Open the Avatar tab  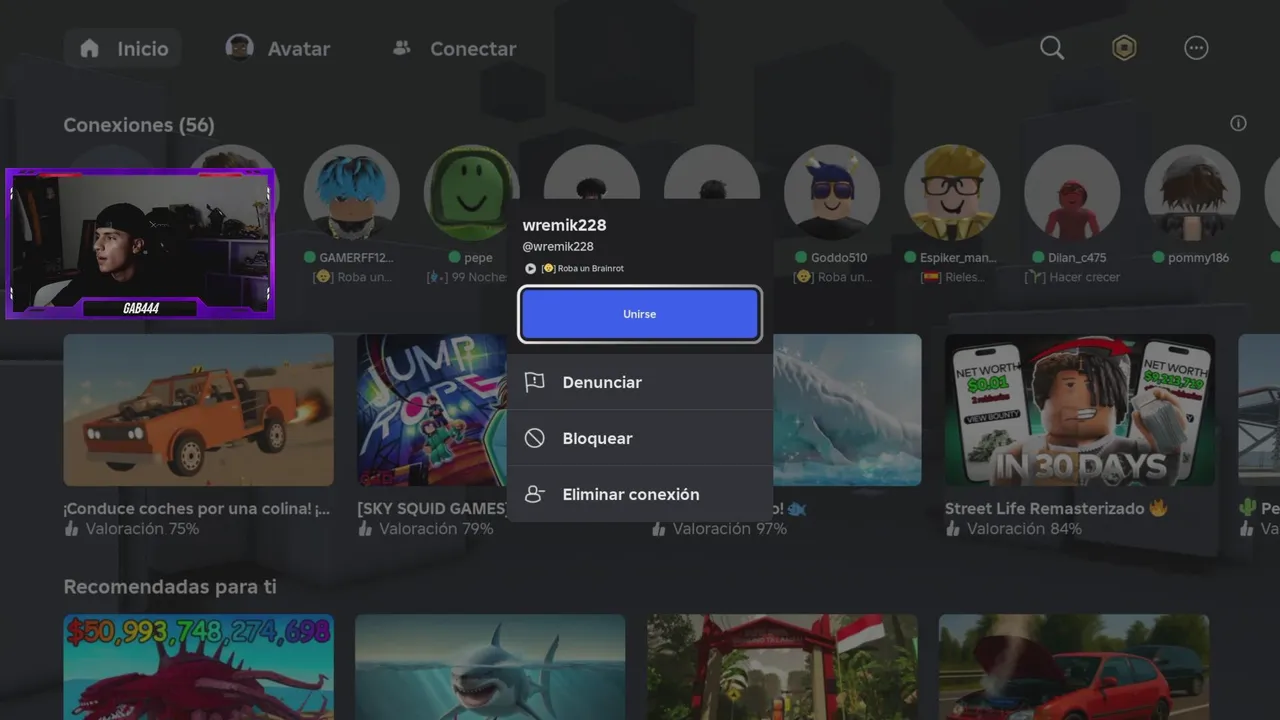[278, 48]
